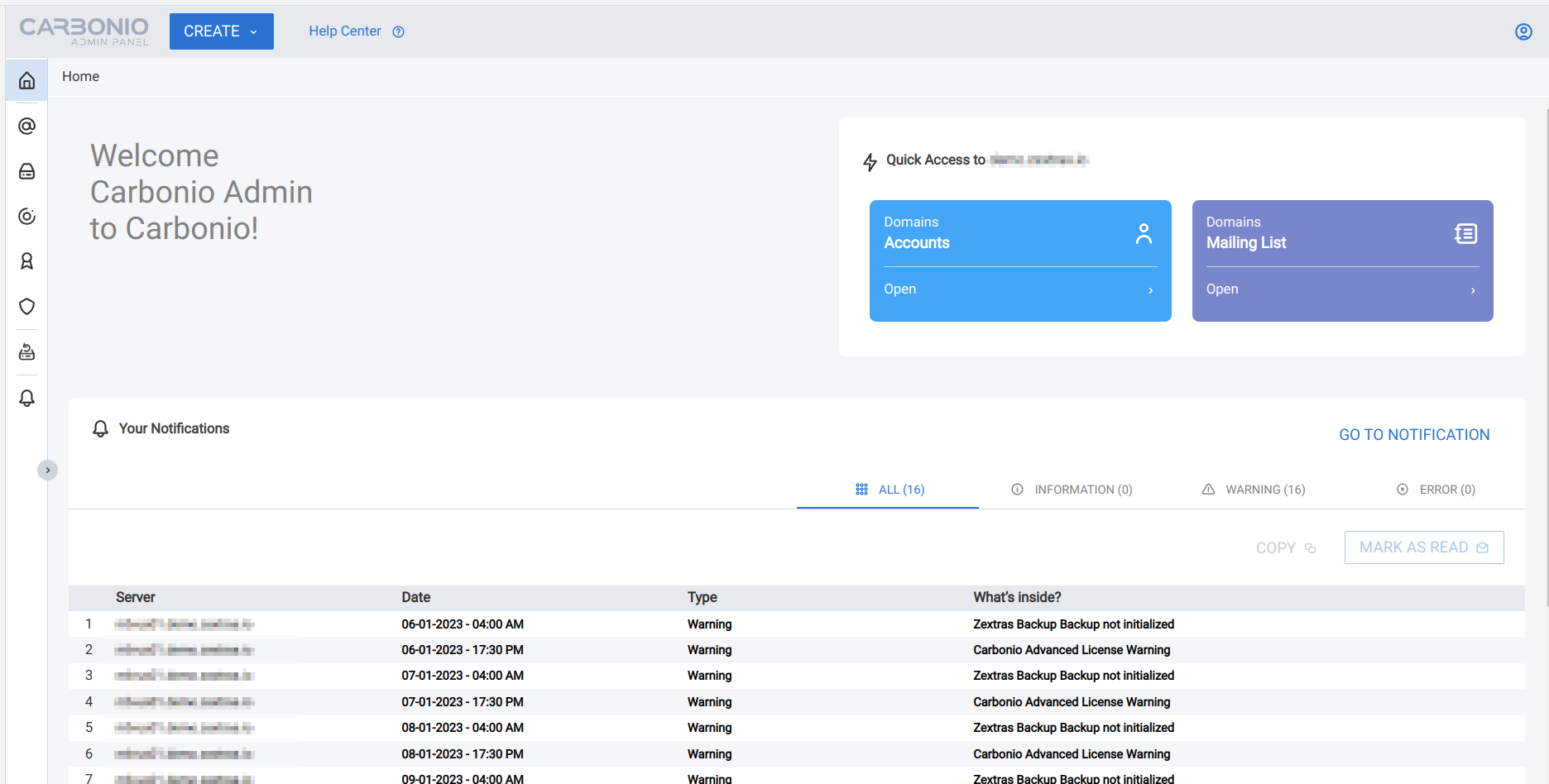Click the What's inside? column header
The width and height of the screenshot is (1549, 784).
pyautogui.click(x=1017, y=597)
